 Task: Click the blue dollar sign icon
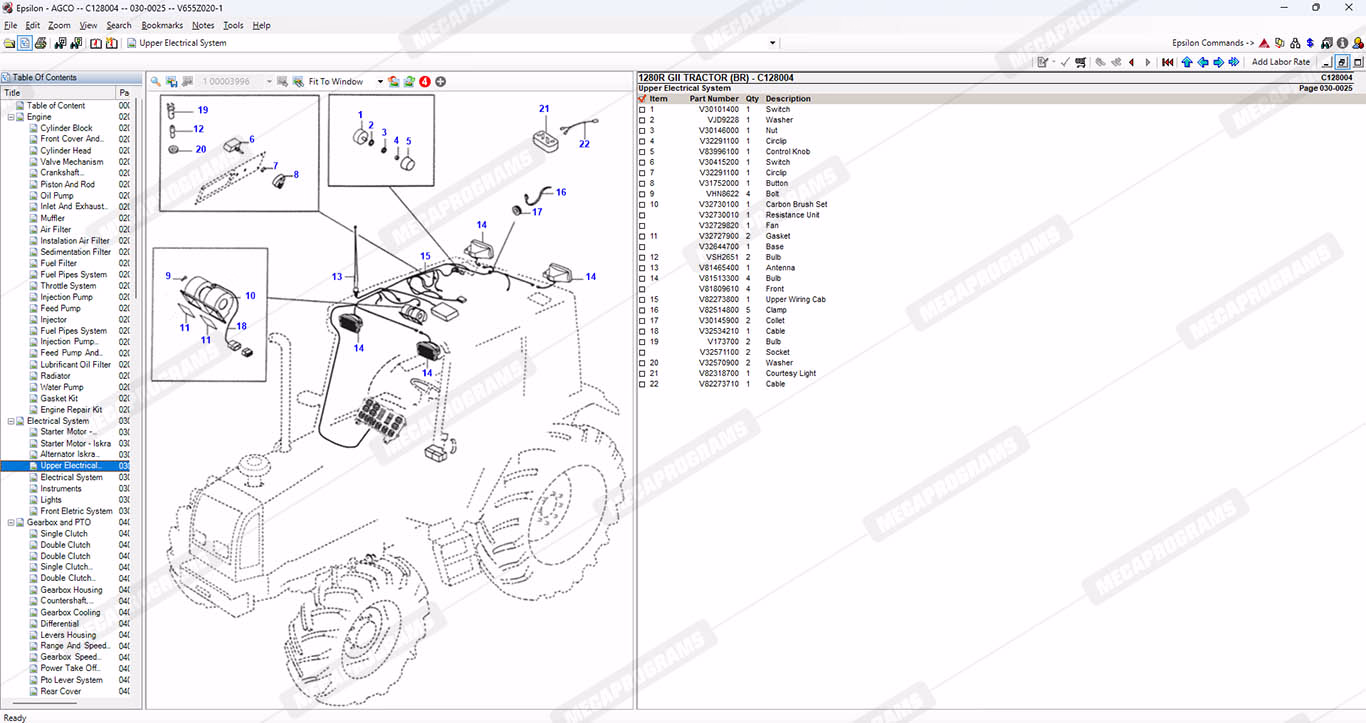point(1310,43)
